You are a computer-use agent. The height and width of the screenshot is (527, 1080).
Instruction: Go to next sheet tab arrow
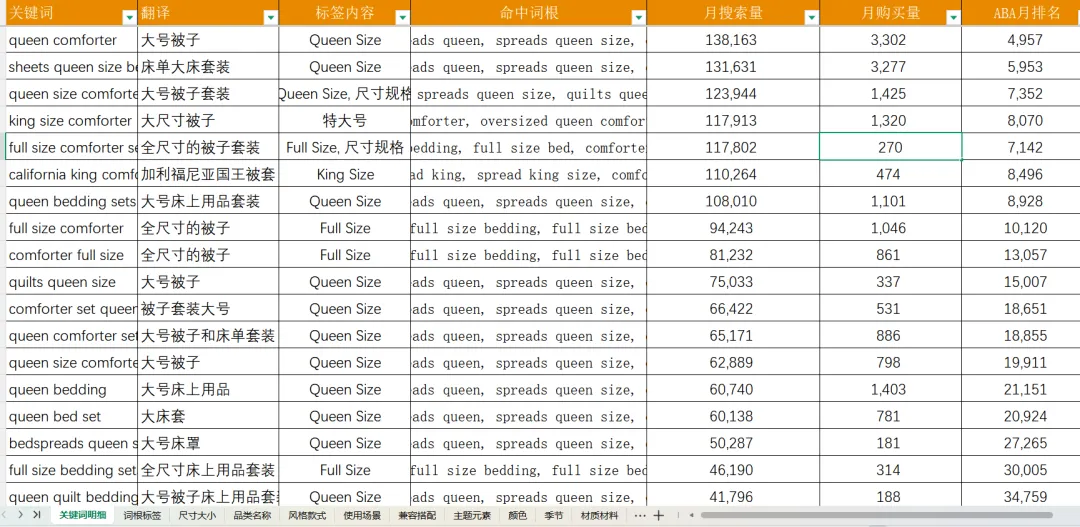[x=21, y=515]
